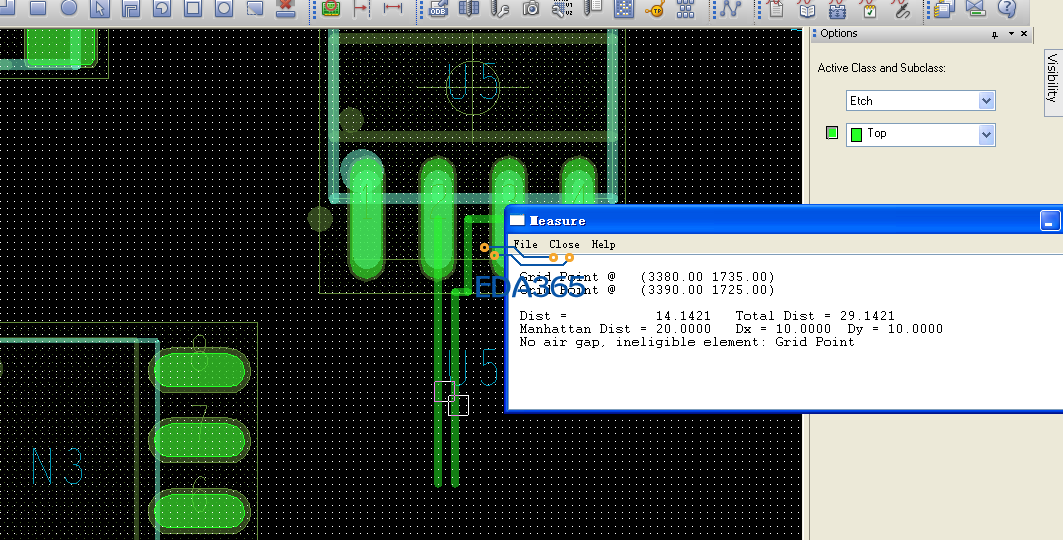Select the Shape Add Circle tool
This screenshot has width=1063, height=540.
[69, 8]
